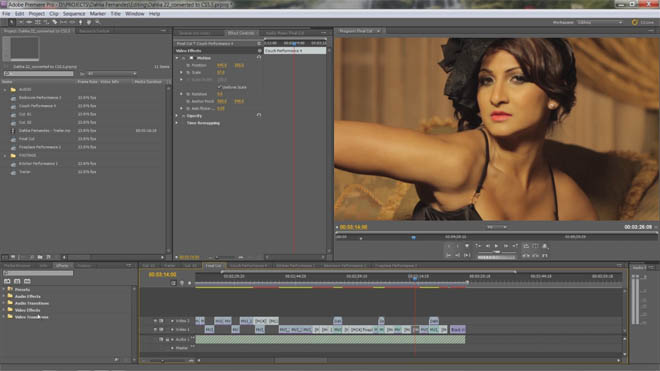Play the program monitor video
The height and width of the screenshot is (371, 660).
(497, 246)
